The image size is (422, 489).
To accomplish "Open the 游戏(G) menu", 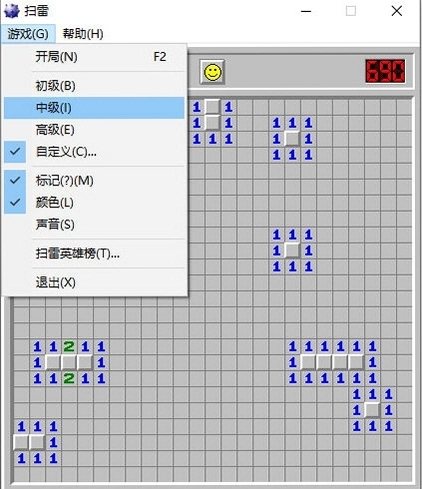I will tap(28, 34).
